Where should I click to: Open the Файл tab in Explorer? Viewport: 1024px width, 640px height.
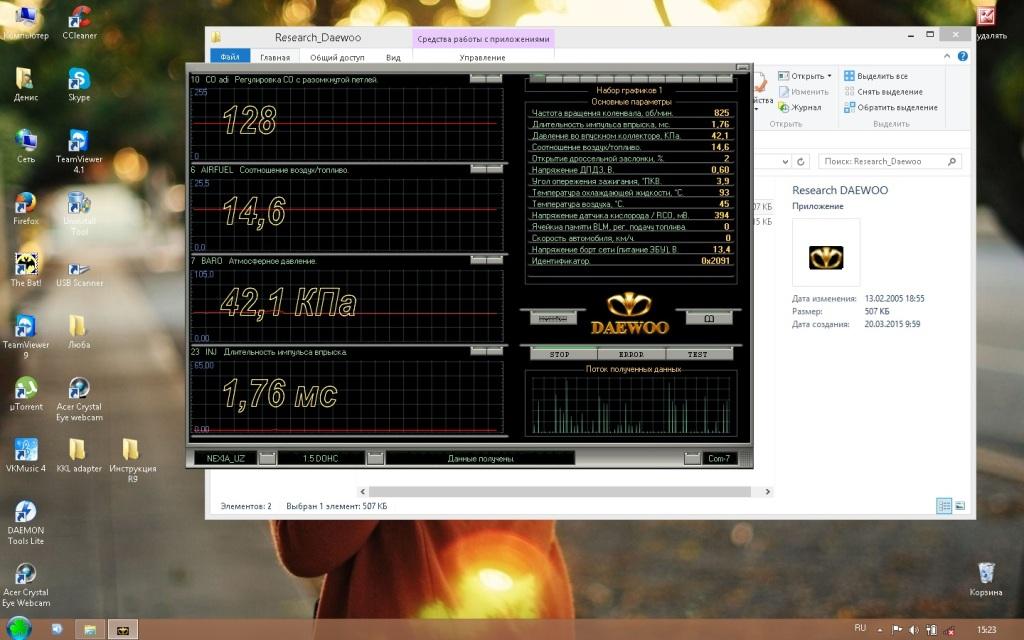pyautogui.click(x=229, y=58)
